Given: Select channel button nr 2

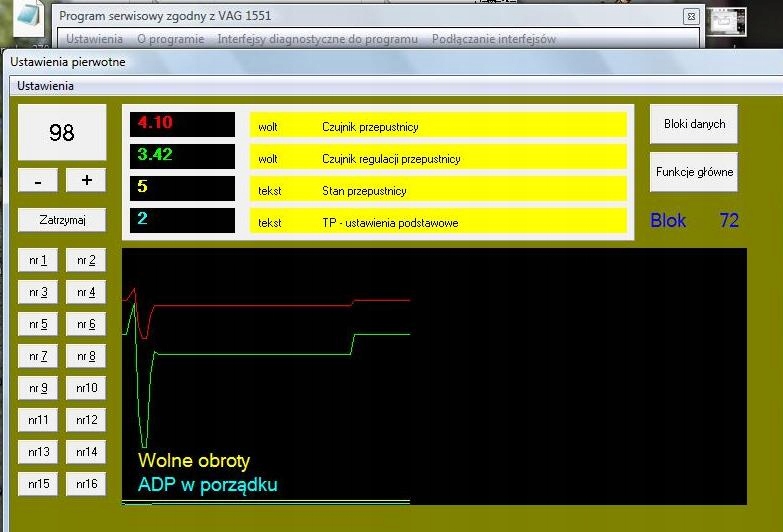Looking at the screenshot, I should coord(86,261).
